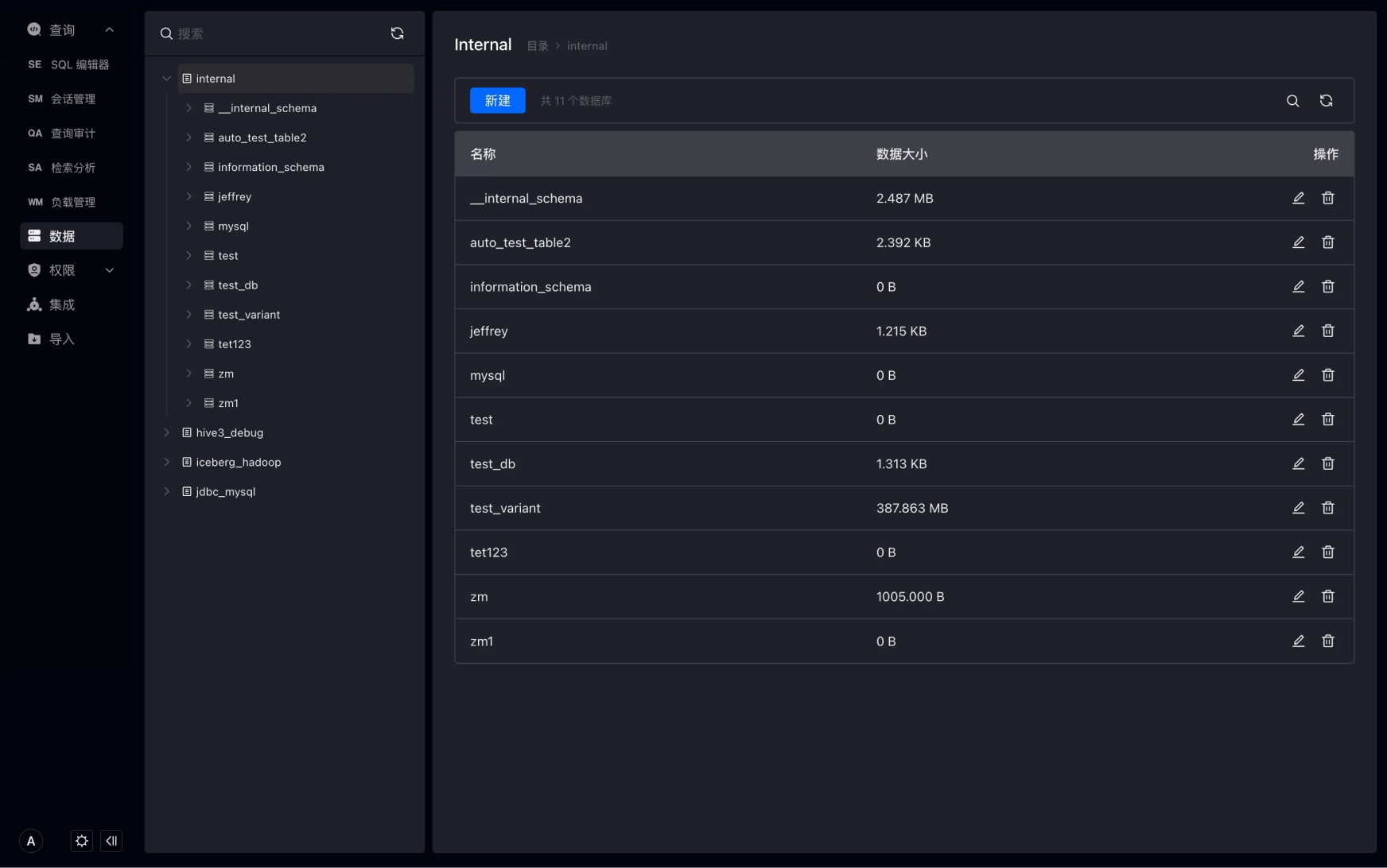Image resolution: width=1387 pixels, height=868 pixels.
Task: Edit the jeffrey database entry
Action: click(1299, 331)
